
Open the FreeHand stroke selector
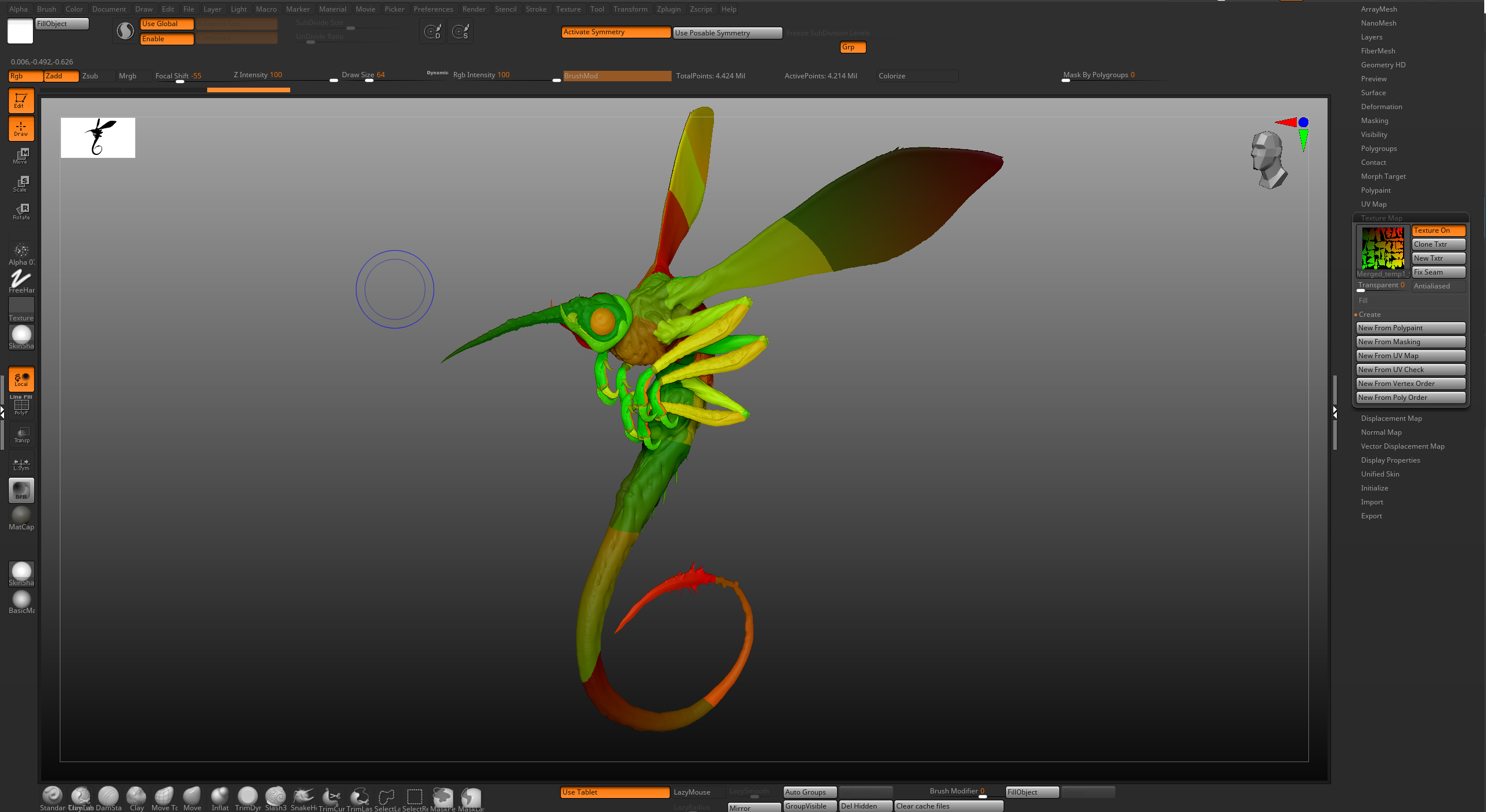pos(21,281)
